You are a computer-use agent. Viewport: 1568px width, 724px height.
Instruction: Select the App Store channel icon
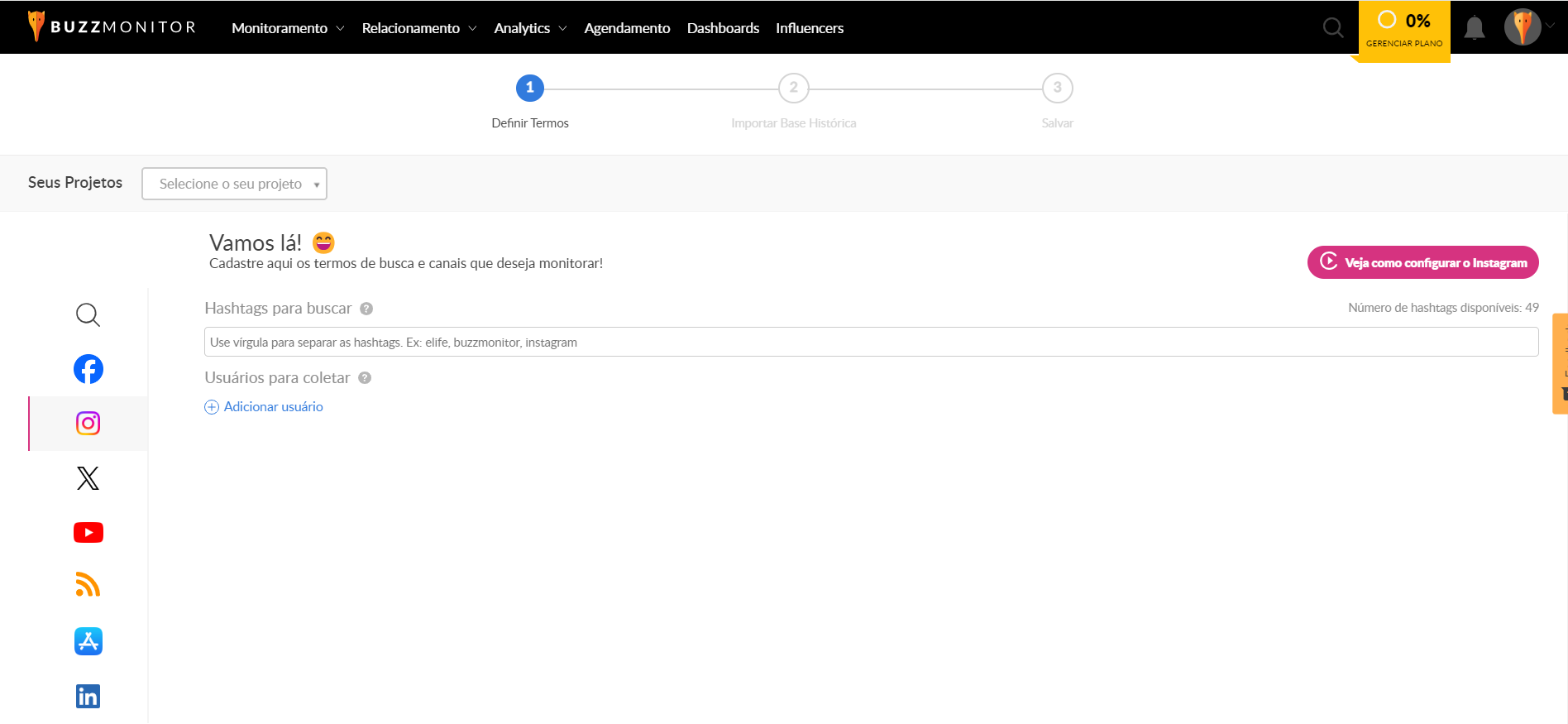click(x=88, y=641)
